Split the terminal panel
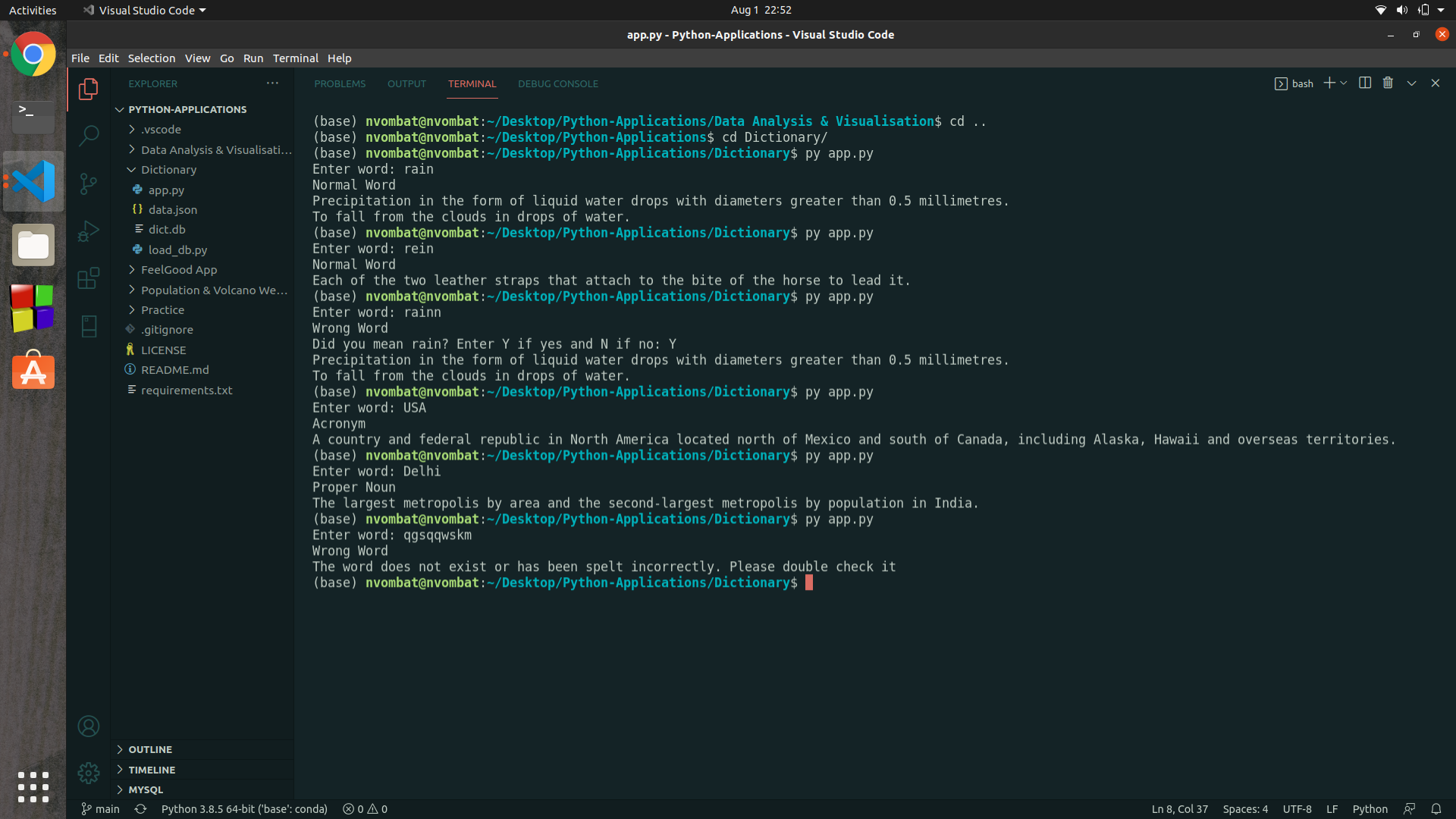The height and width of the screenshot is (819, 1456). pyautogui.click(x=1365, y=83)
